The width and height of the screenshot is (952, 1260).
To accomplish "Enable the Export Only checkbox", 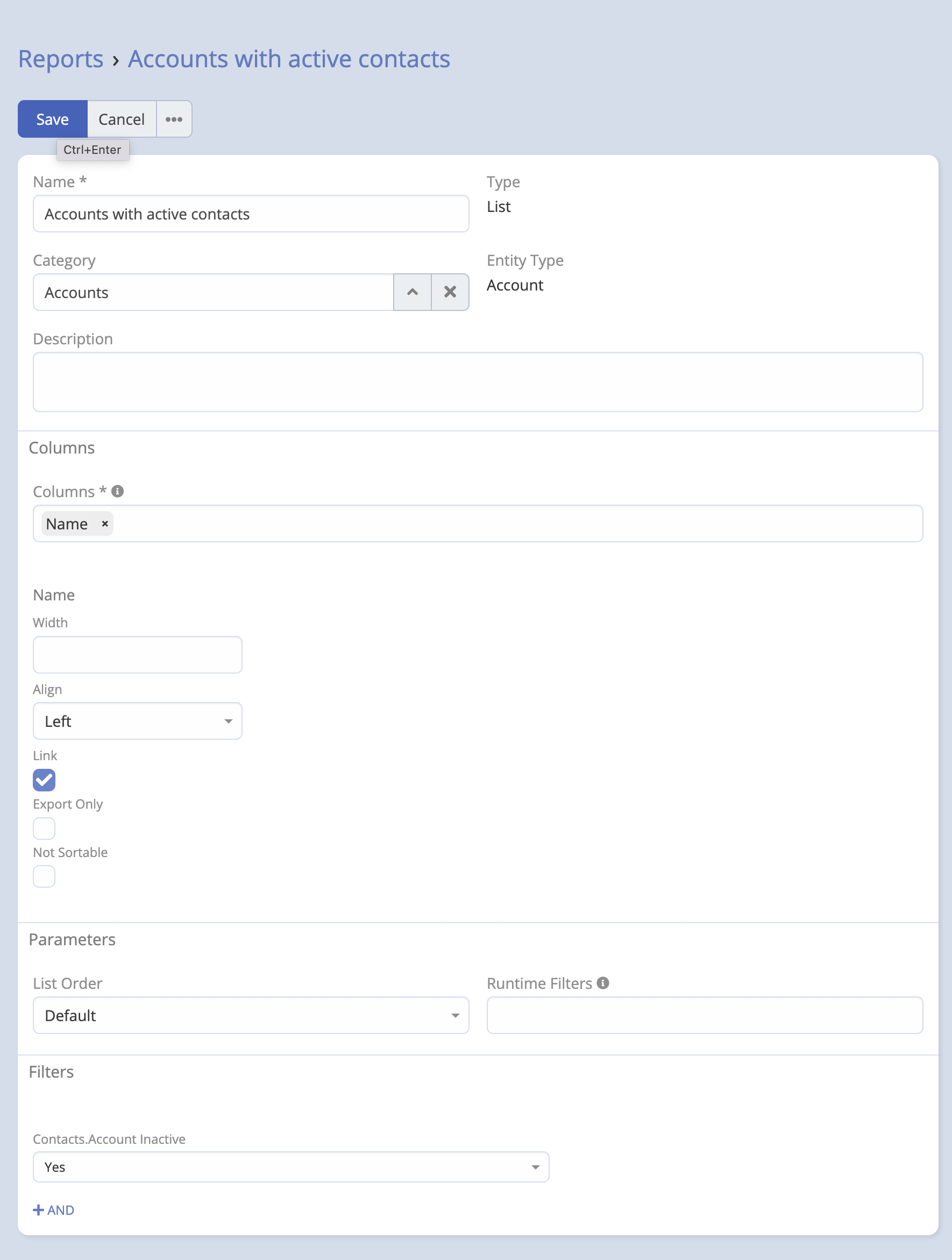I will (x=44, y=828).
